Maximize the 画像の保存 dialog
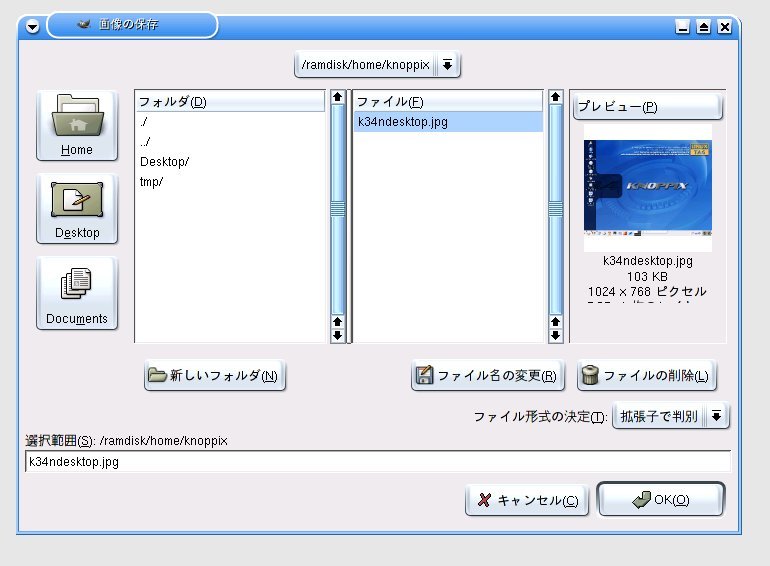Image resolution: width=770 pixels, height=566 pixels. pos(704,27)
